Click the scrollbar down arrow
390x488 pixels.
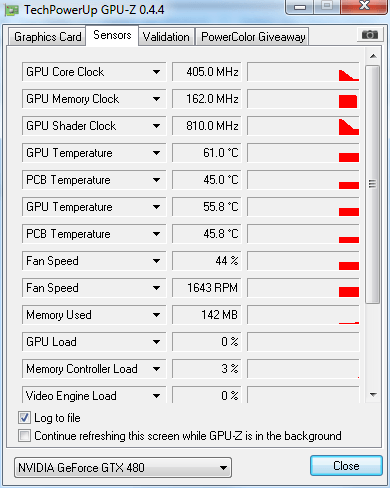coord(373,395)
